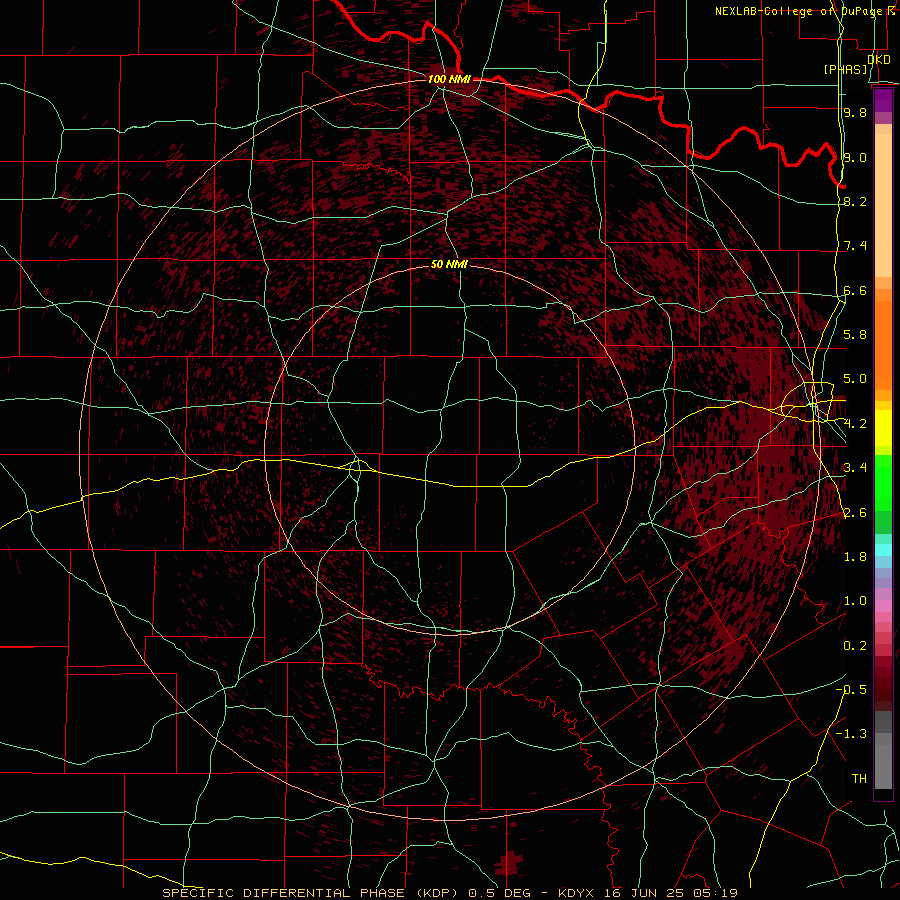Click the 3.4 value on the color scale
Image resolution: width=900 pixels, height=900 pixels.
tap(855, 468)
